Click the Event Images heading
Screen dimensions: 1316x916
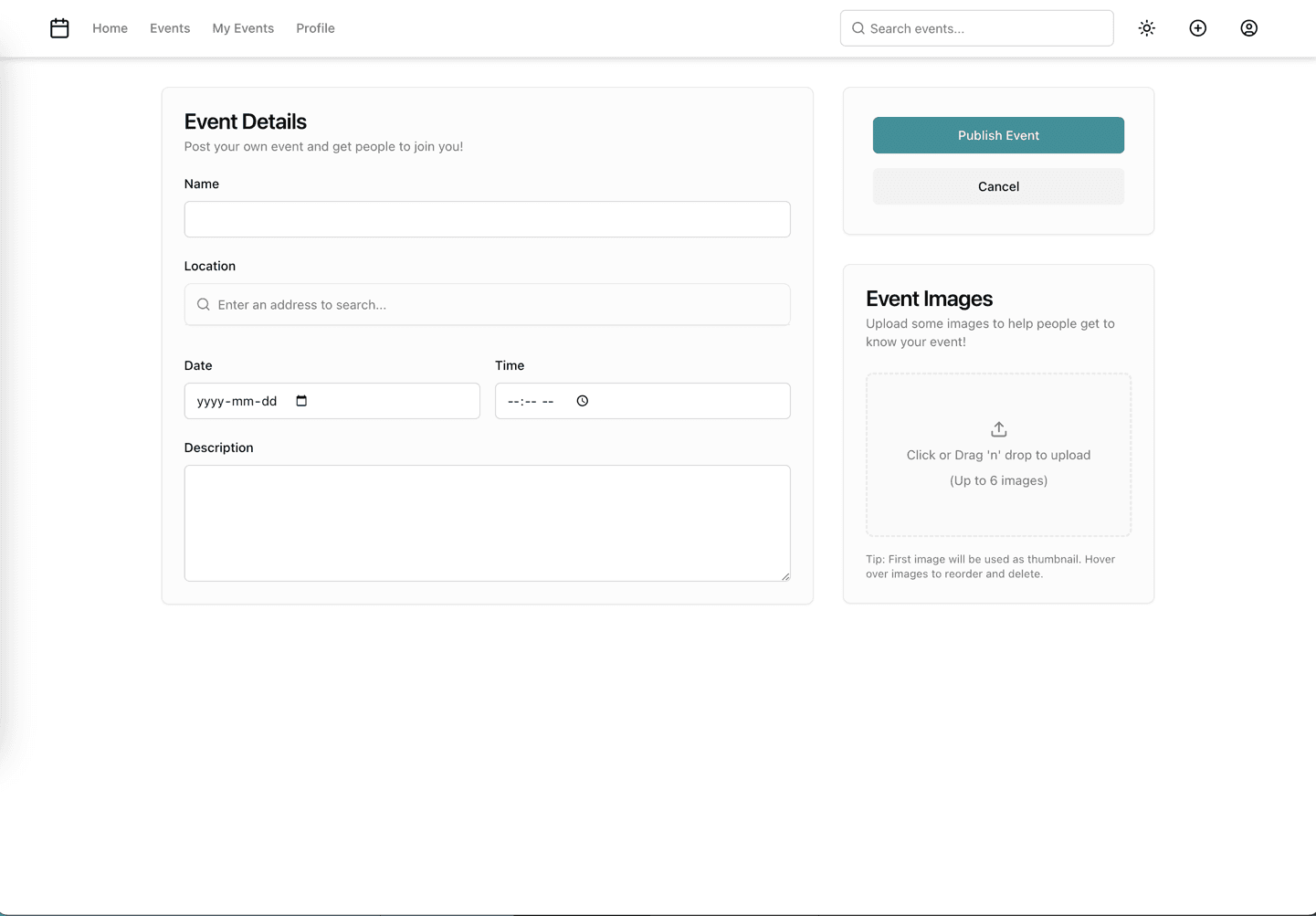tap(929, 299)
